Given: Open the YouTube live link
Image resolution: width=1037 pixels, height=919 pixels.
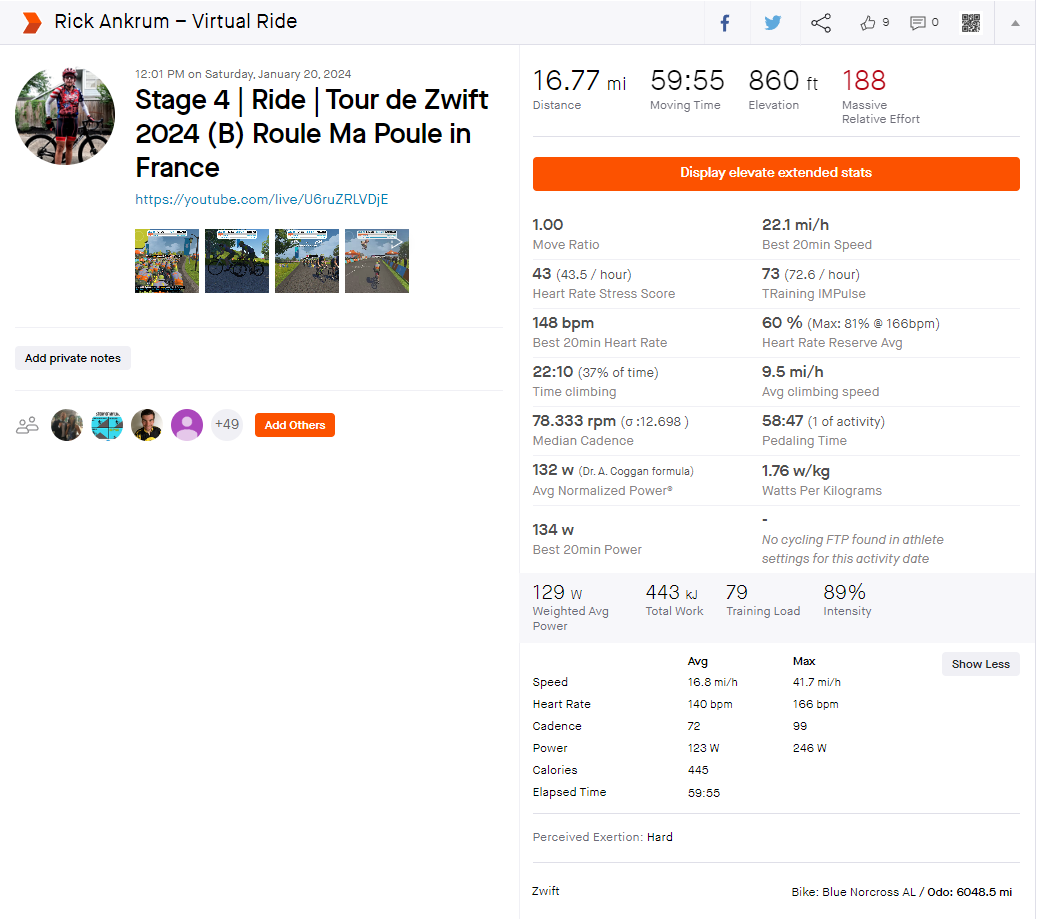Looking at the screenshot, I should [x=261, y=199].
